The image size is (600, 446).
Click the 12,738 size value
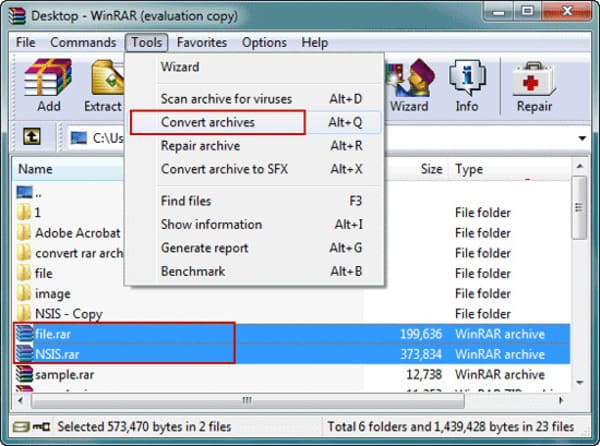[424, 374]
